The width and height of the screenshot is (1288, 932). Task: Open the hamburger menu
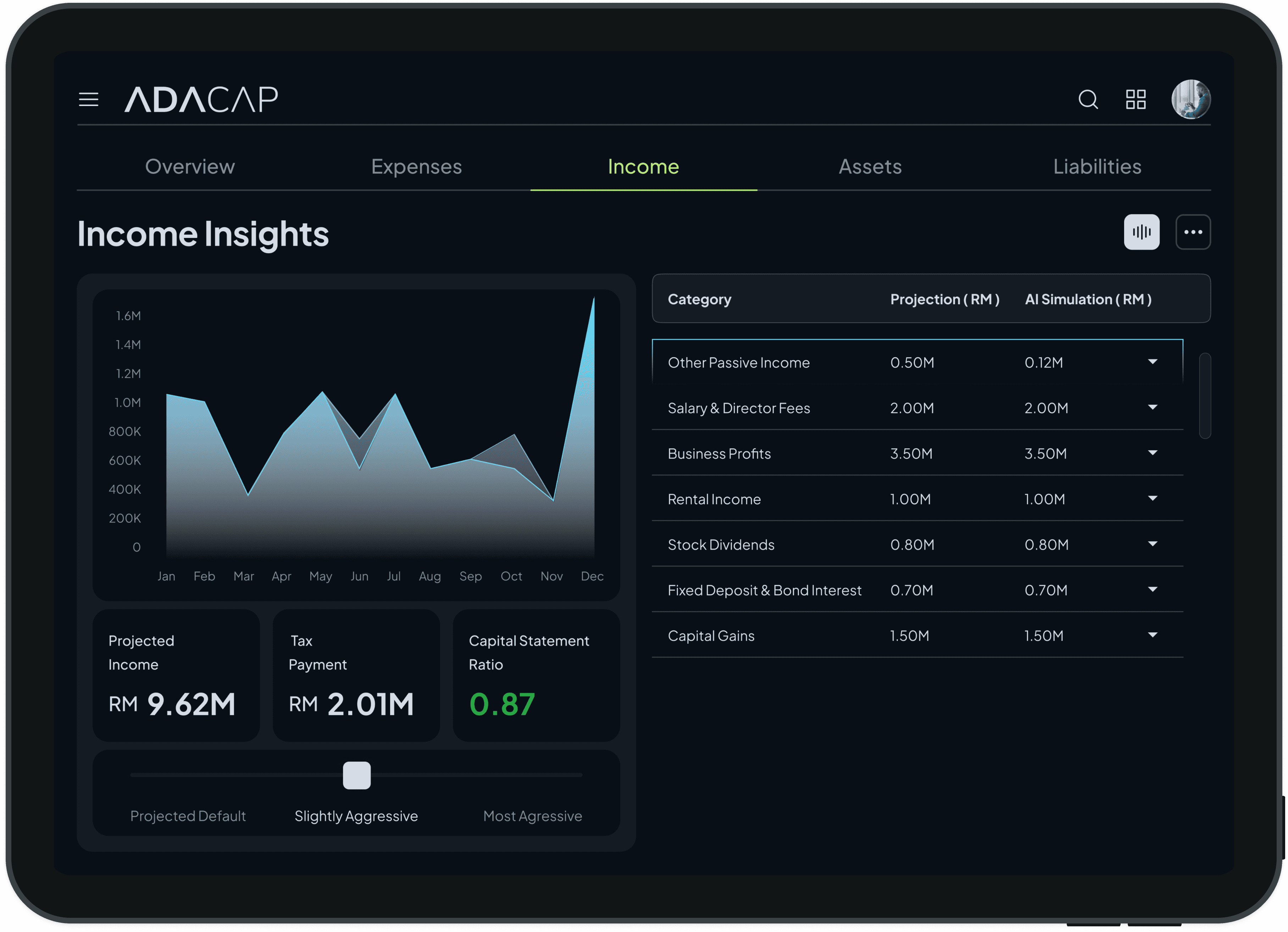88,99
